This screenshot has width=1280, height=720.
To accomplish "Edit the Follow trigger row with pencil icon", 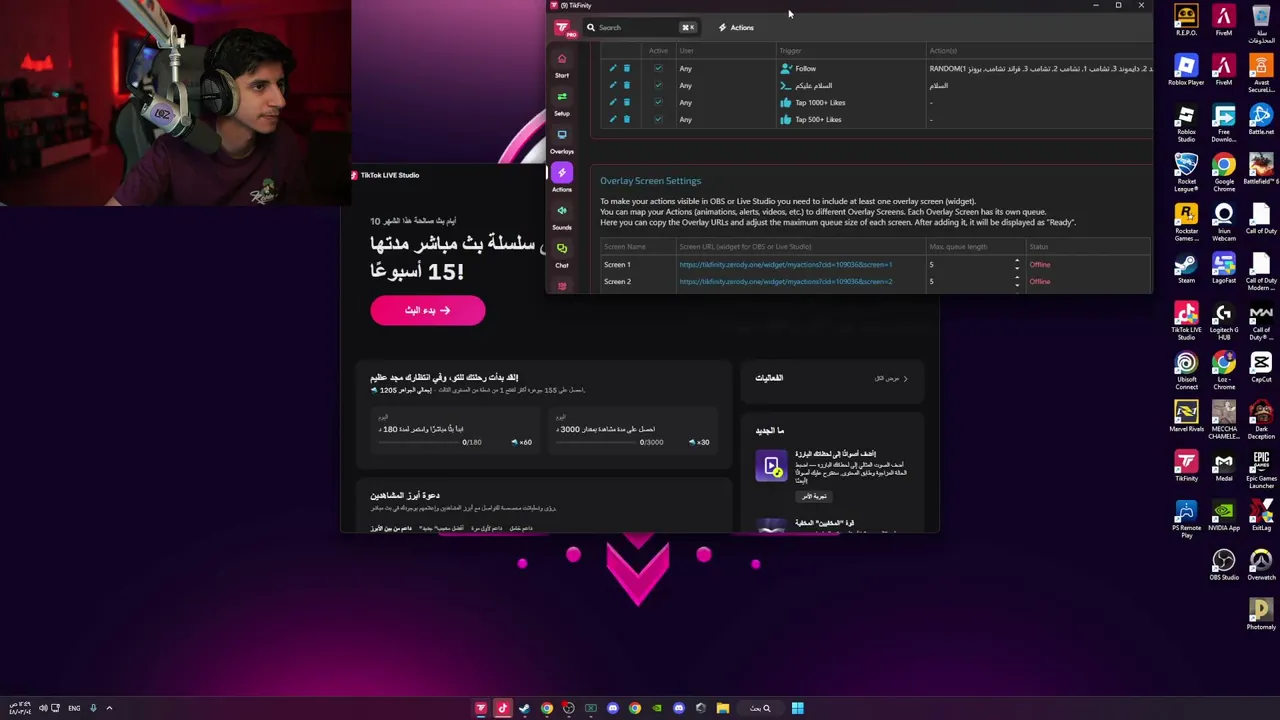I will [613, 68].
